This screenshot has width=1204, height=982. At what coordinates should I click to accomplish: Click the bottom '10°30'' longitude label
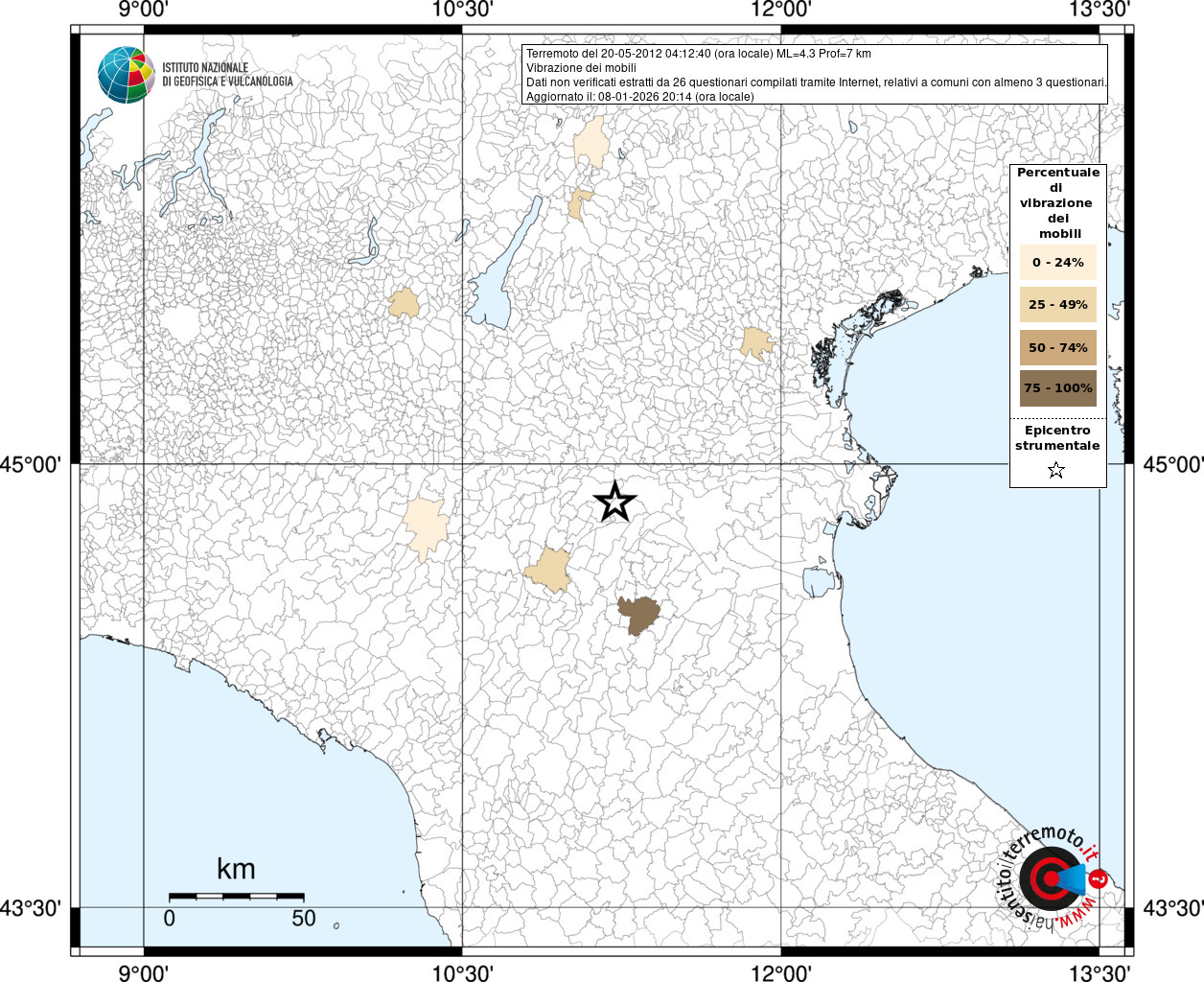click(463, 972)
